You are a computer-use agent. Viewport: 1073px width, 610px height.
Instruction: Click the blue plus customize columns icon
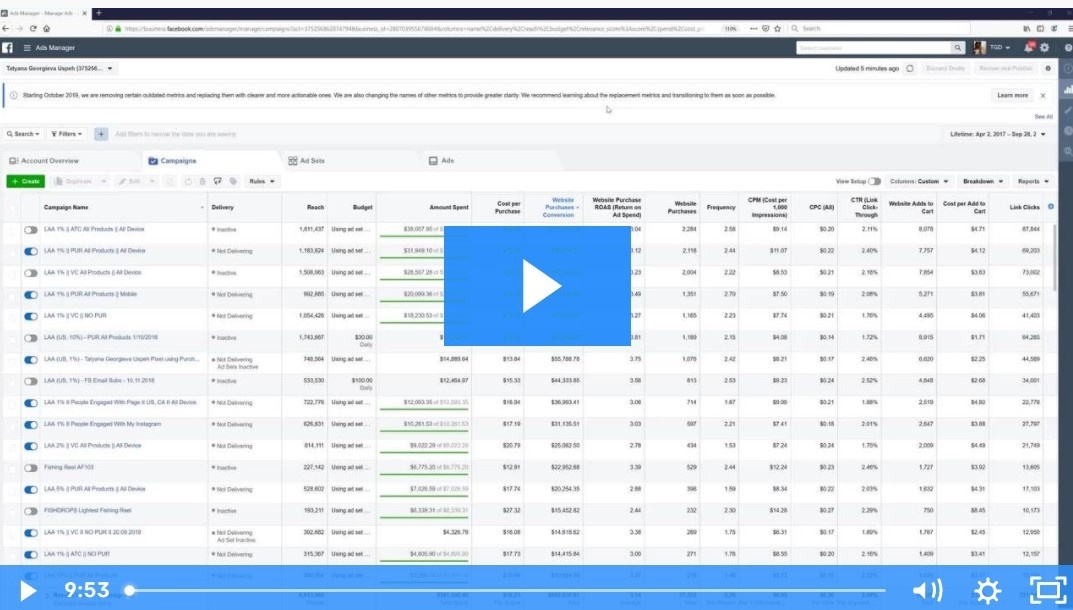(x=1051, y=207)
